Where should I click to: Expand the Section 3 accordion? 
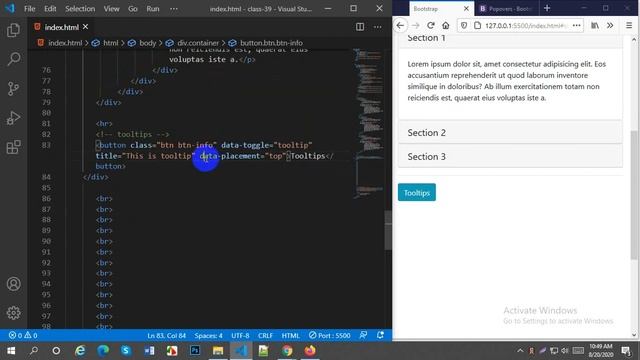point(510,156)
